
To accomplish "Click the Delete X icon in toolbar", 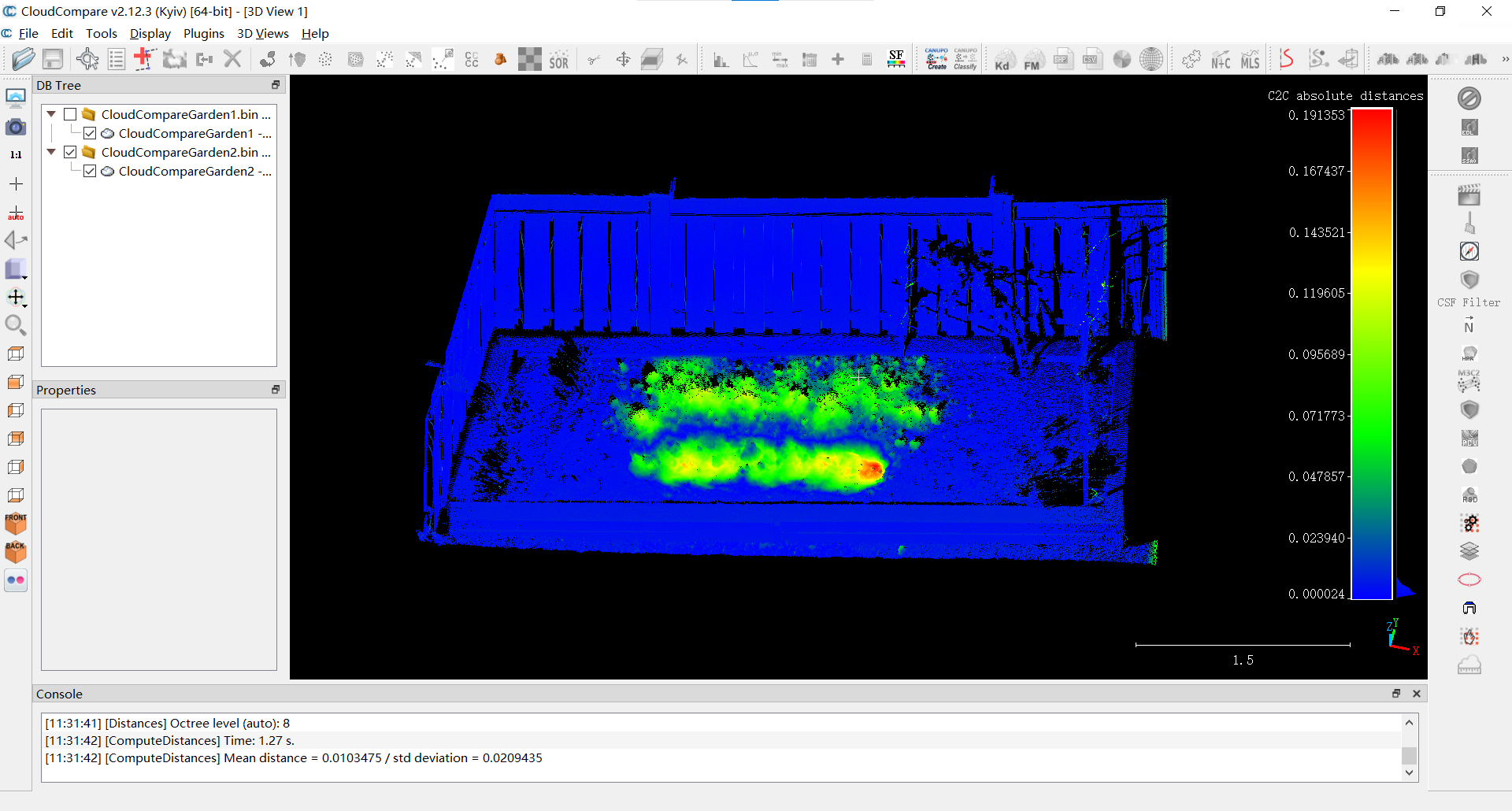I will (x=232, y=59).
